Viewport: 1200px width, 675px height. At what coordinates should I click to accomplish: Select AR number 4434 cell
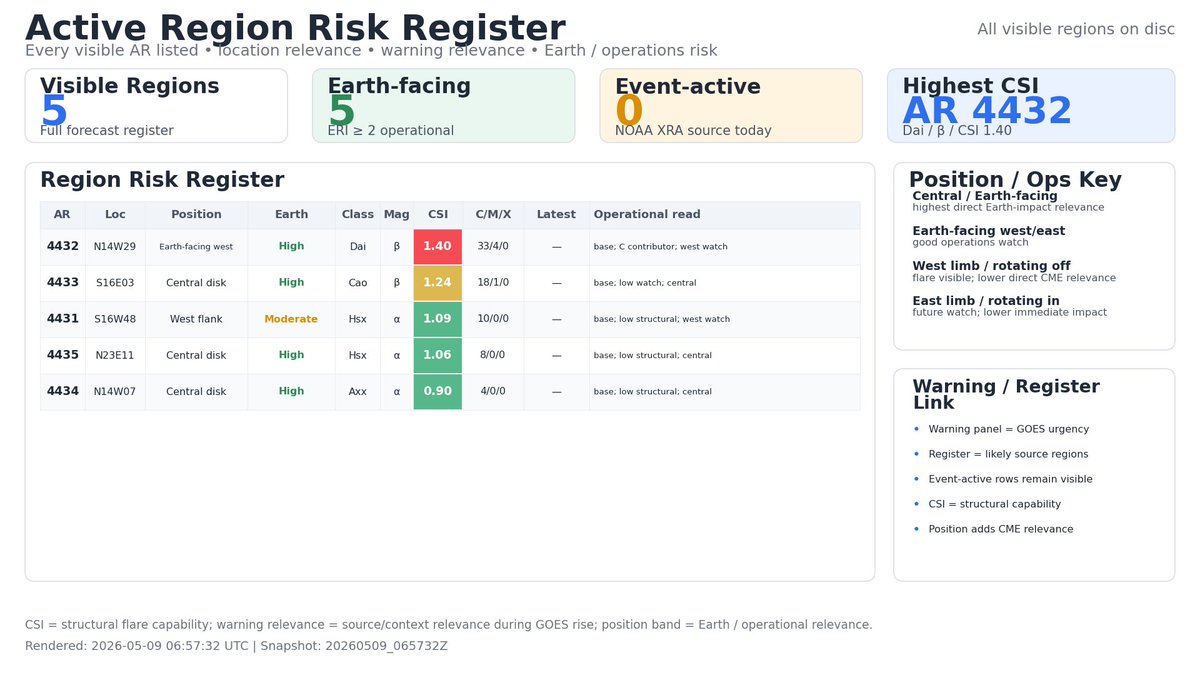[x=62, y=392]
